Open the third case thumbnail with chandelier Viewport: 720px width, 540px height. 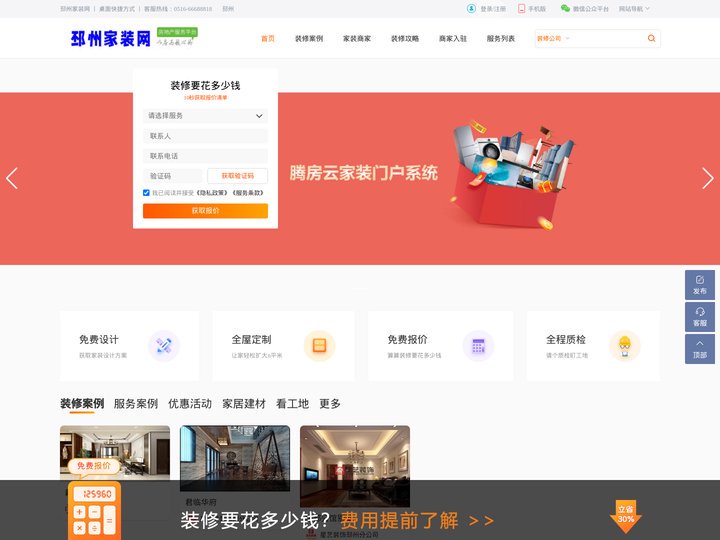pyautogui.click(x=355, y=466)
